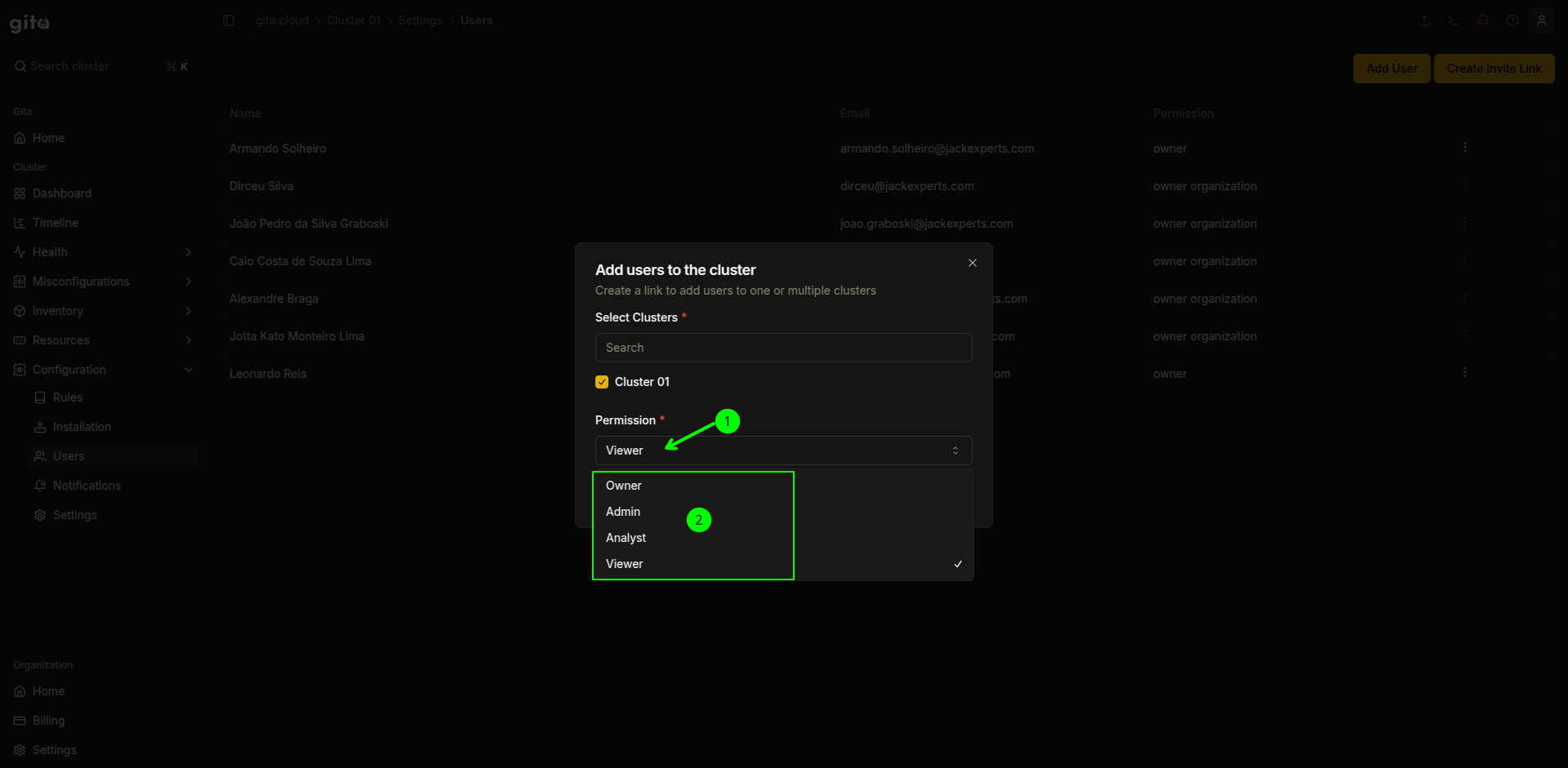Click joao.graboski@jackexperts.com email
Screen dimensions: 1568x768
[927, 224]
